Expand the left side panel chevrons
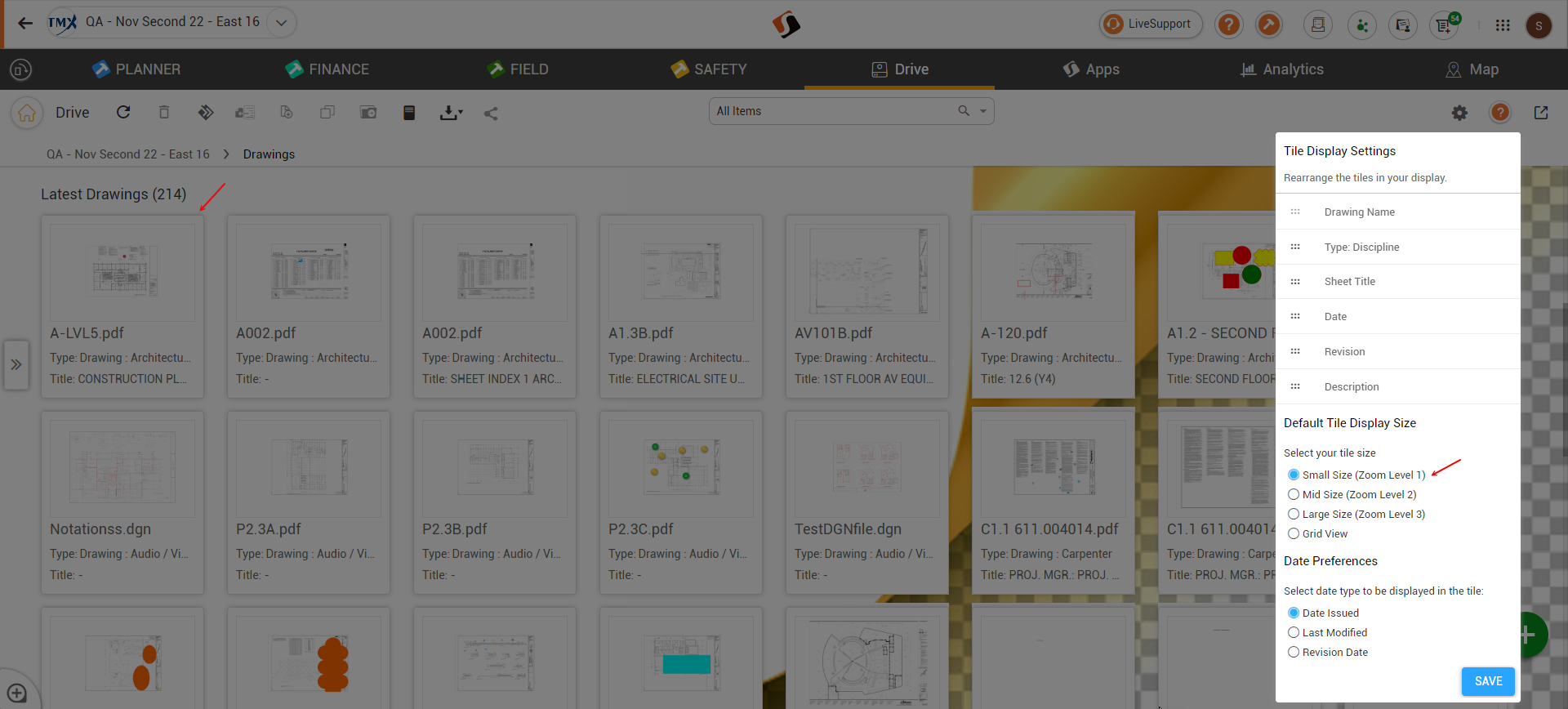 [x=16, y=364]
